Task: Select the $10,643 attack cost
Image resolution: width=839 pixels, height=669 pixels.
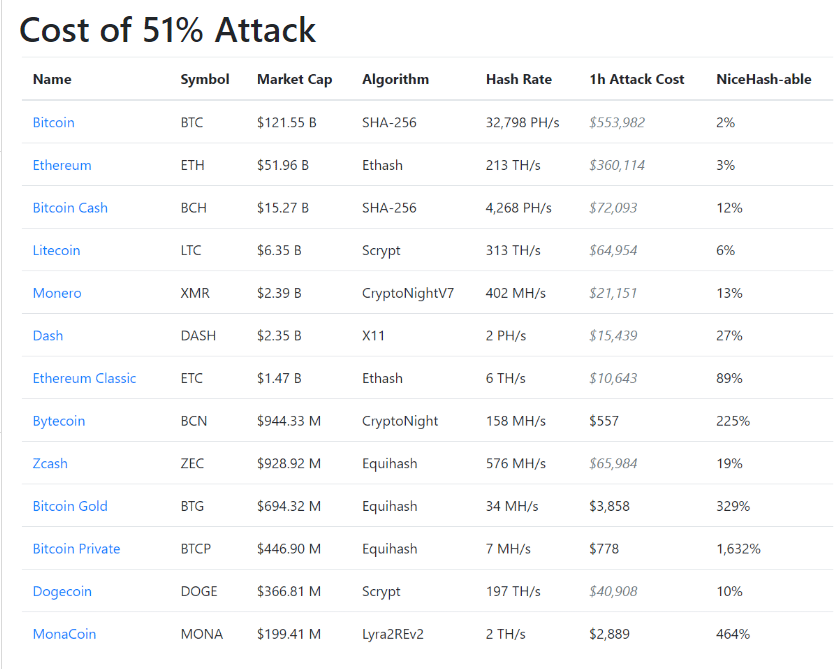Action: click(x=613, y=378)
